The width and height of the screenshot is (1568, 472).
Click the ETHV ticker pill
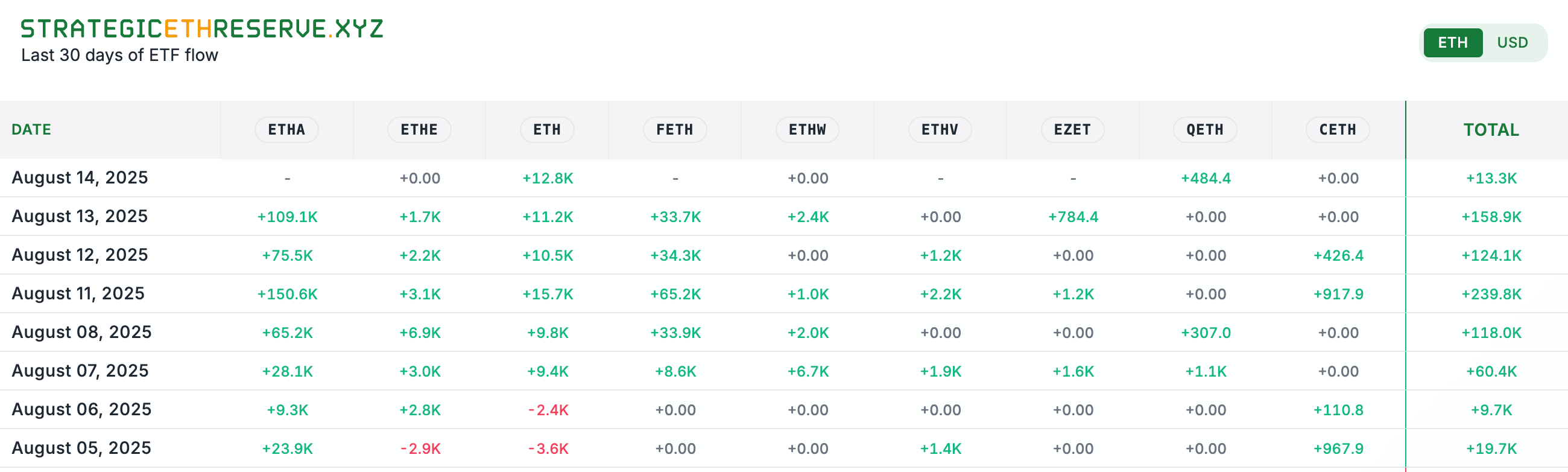click(x=940, y=130)
